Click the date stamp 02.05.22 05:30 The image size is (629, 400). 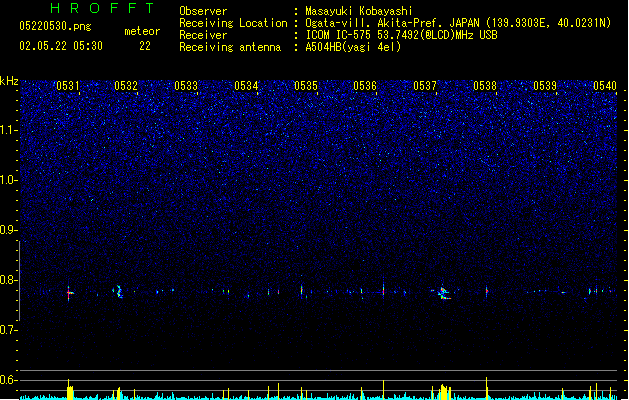[61, 46]
